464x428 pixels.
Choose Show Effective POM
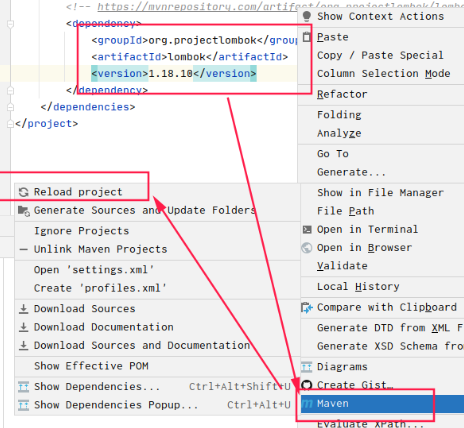click(x=157, y=366)
